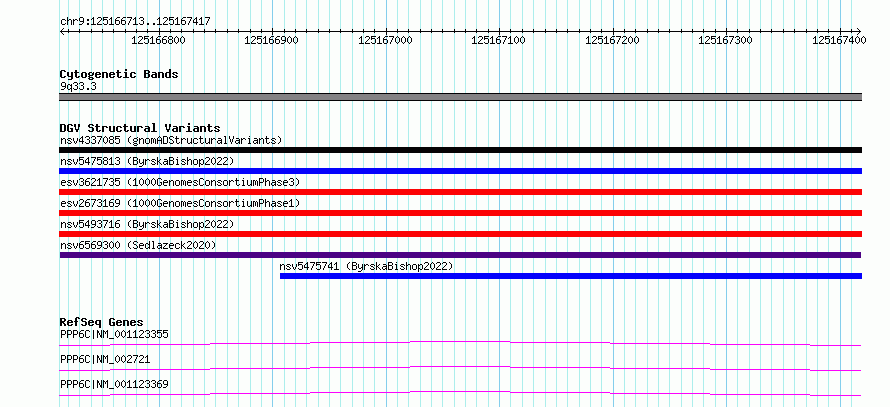The width and height of the screenshot is (890, 407).
Task: Open variant label nsv6569300 (Sedlazeck2020)
Action: [x=138, y=245]
